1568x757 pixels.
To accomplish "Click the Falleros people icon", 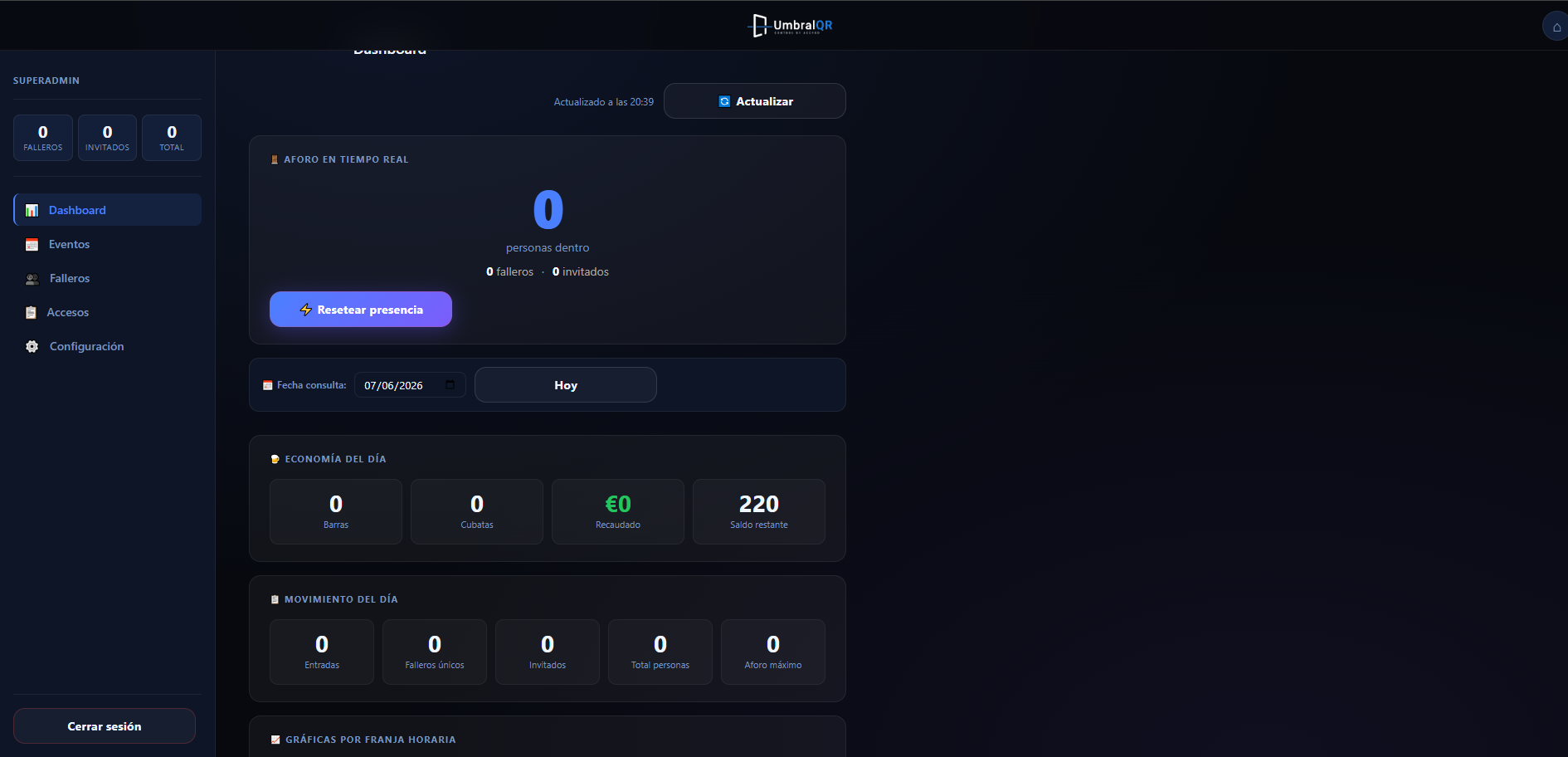I will (x=32, y=279).
